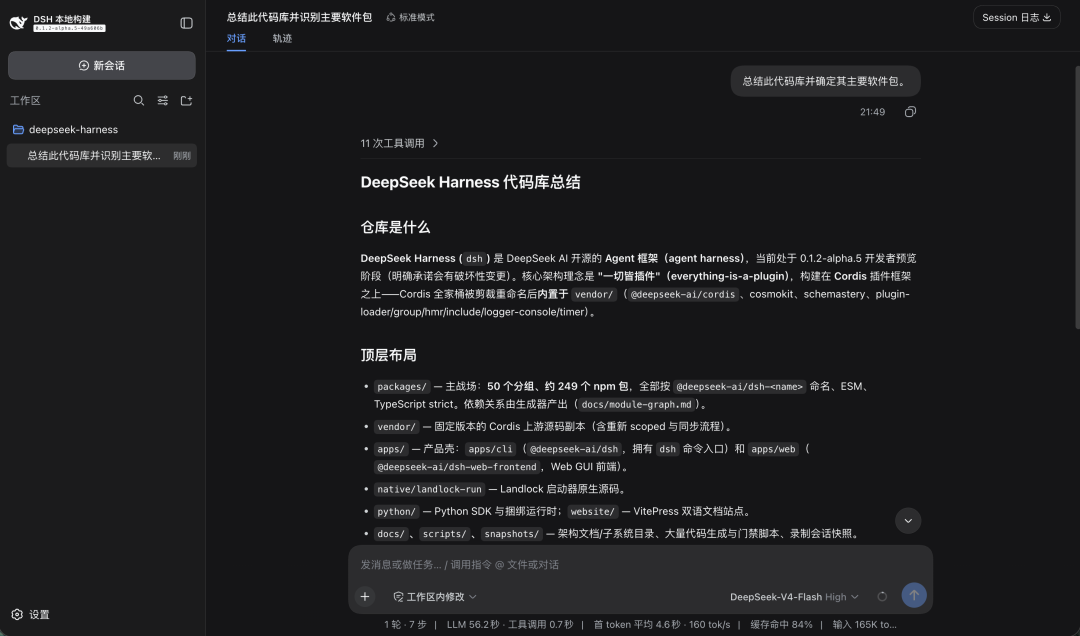Click the website/ code label

tap(592, 512)
